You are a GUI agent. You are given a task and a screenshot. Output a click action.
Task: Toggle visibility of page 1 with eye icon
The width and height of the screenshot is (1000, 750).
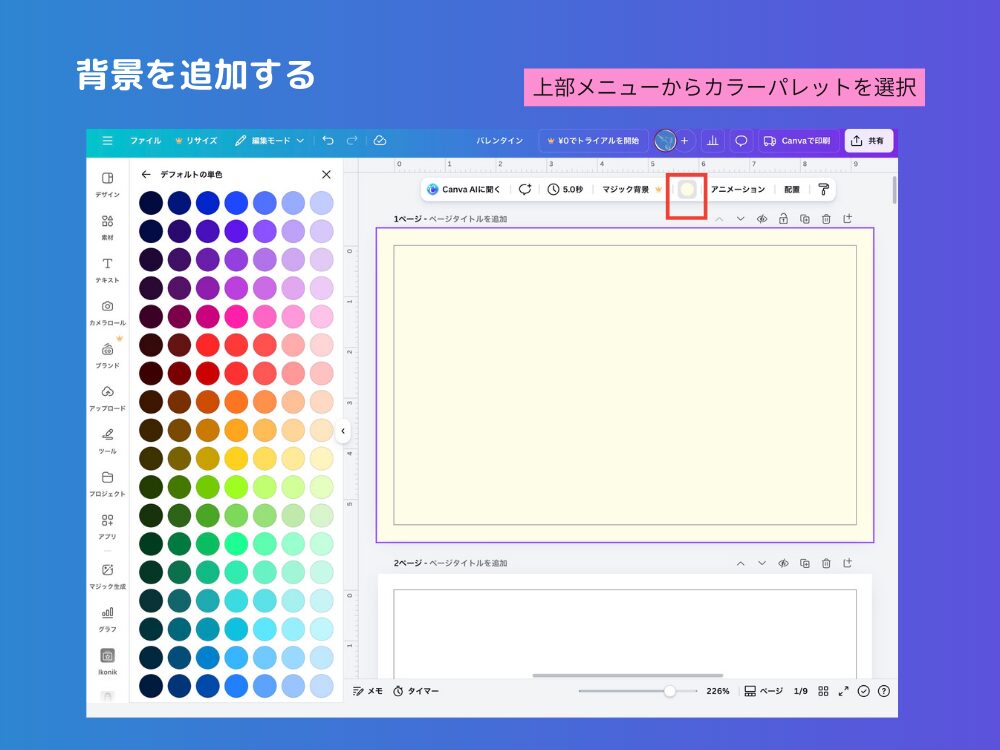pos(762,217)
